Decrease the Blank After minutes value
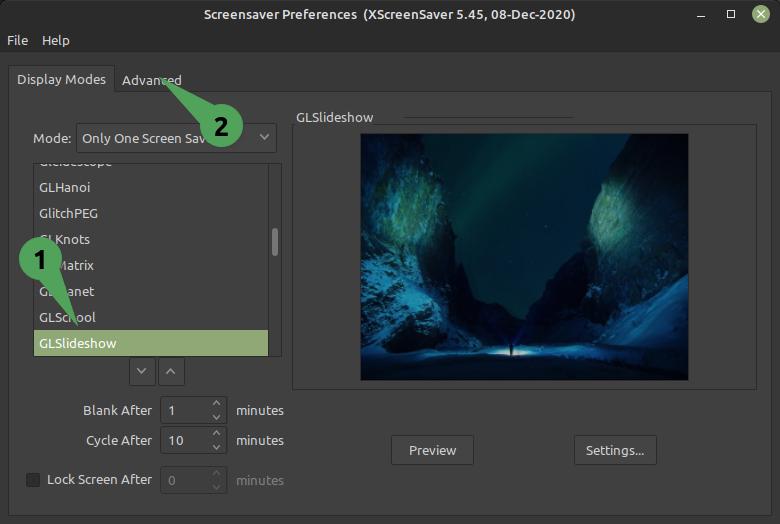This screenshot has width=780, height=524. pos(216,417)
